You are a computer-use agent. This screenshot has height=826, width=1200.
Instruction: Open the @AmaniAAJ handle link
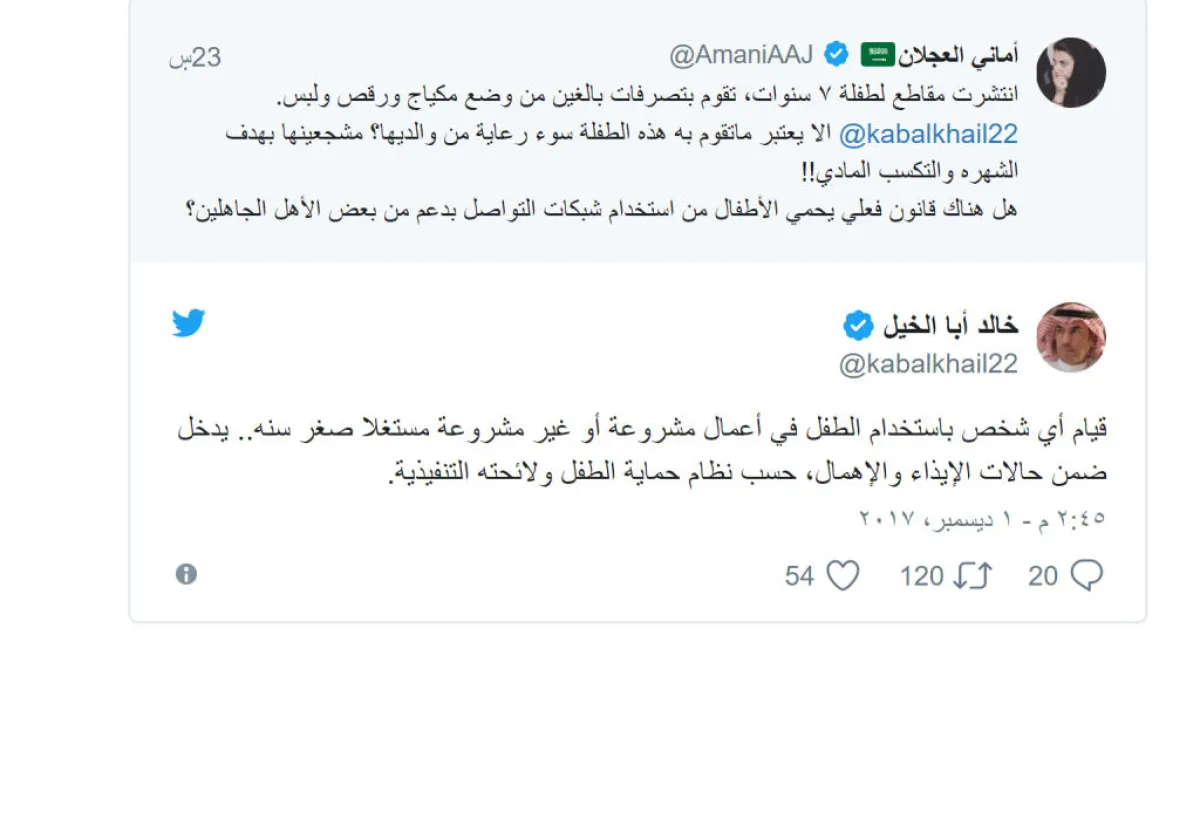point(743,55)
